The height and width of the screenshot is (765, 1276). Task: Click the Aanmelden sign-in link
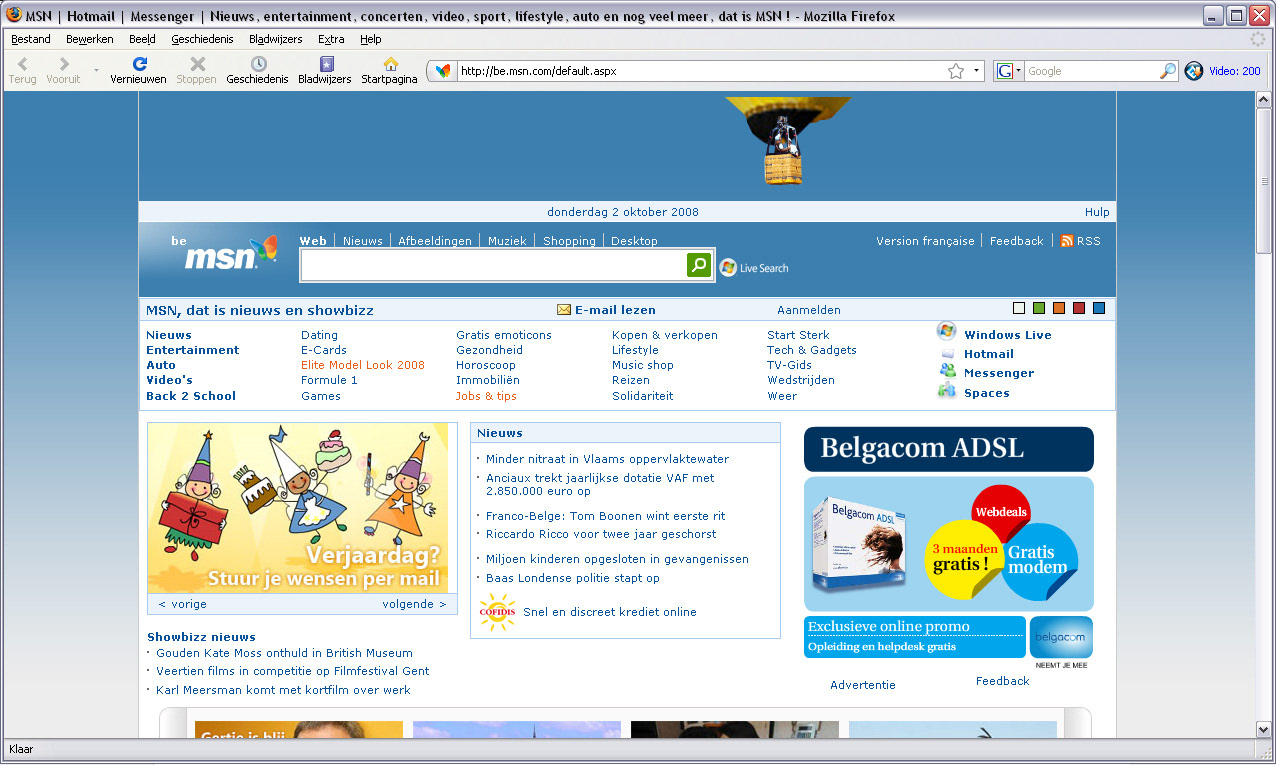pos(809,310)
